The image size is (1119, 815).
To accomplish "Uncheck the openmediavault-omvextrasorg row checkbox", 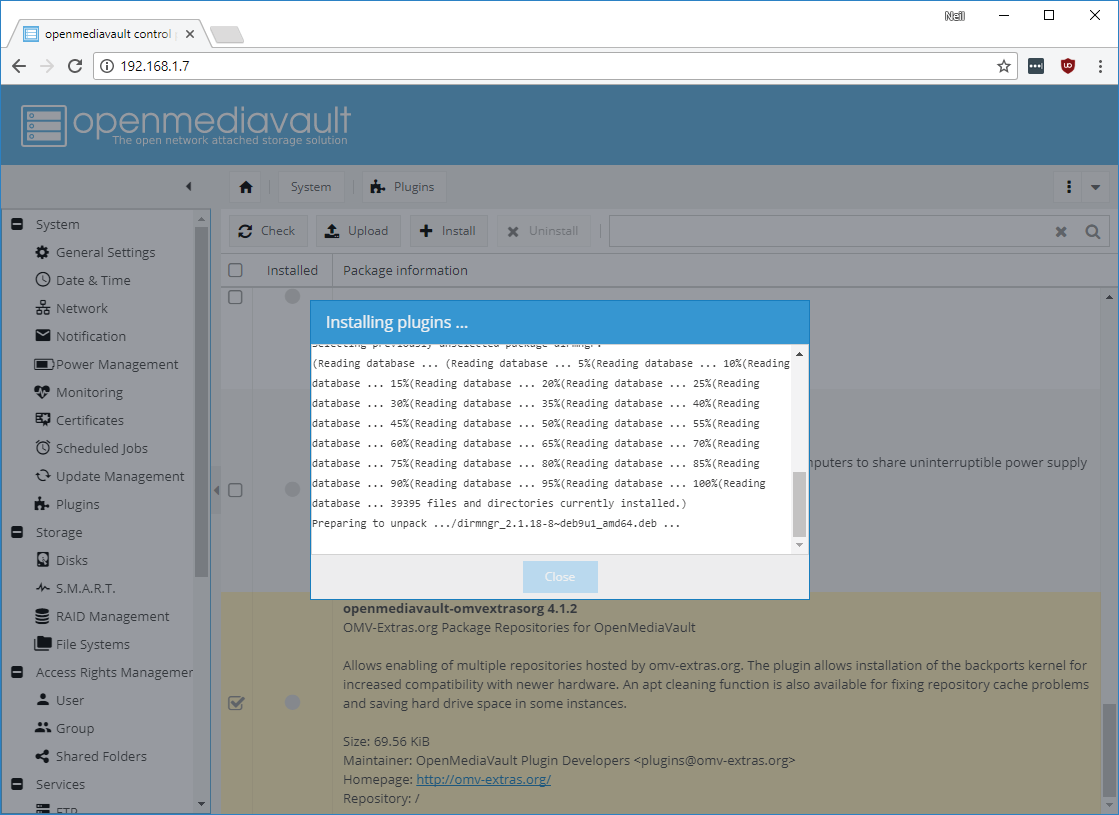I will tap(236, 703).
